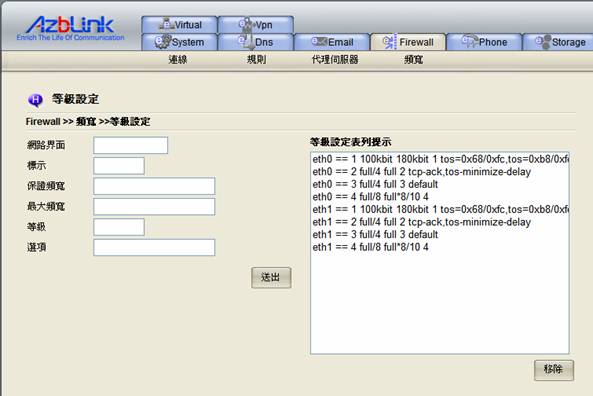Click the System gear icon

click(163, 42)
